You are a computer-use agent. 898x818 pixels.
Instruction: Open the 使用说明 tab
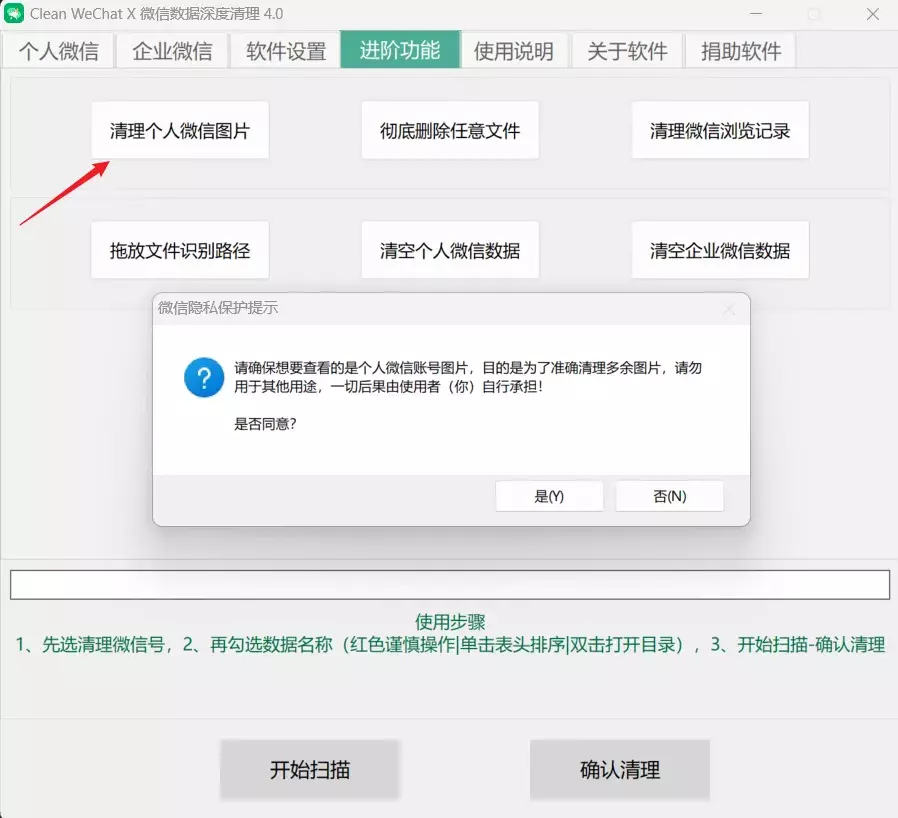pyautogui.click(x=514, y=51)
